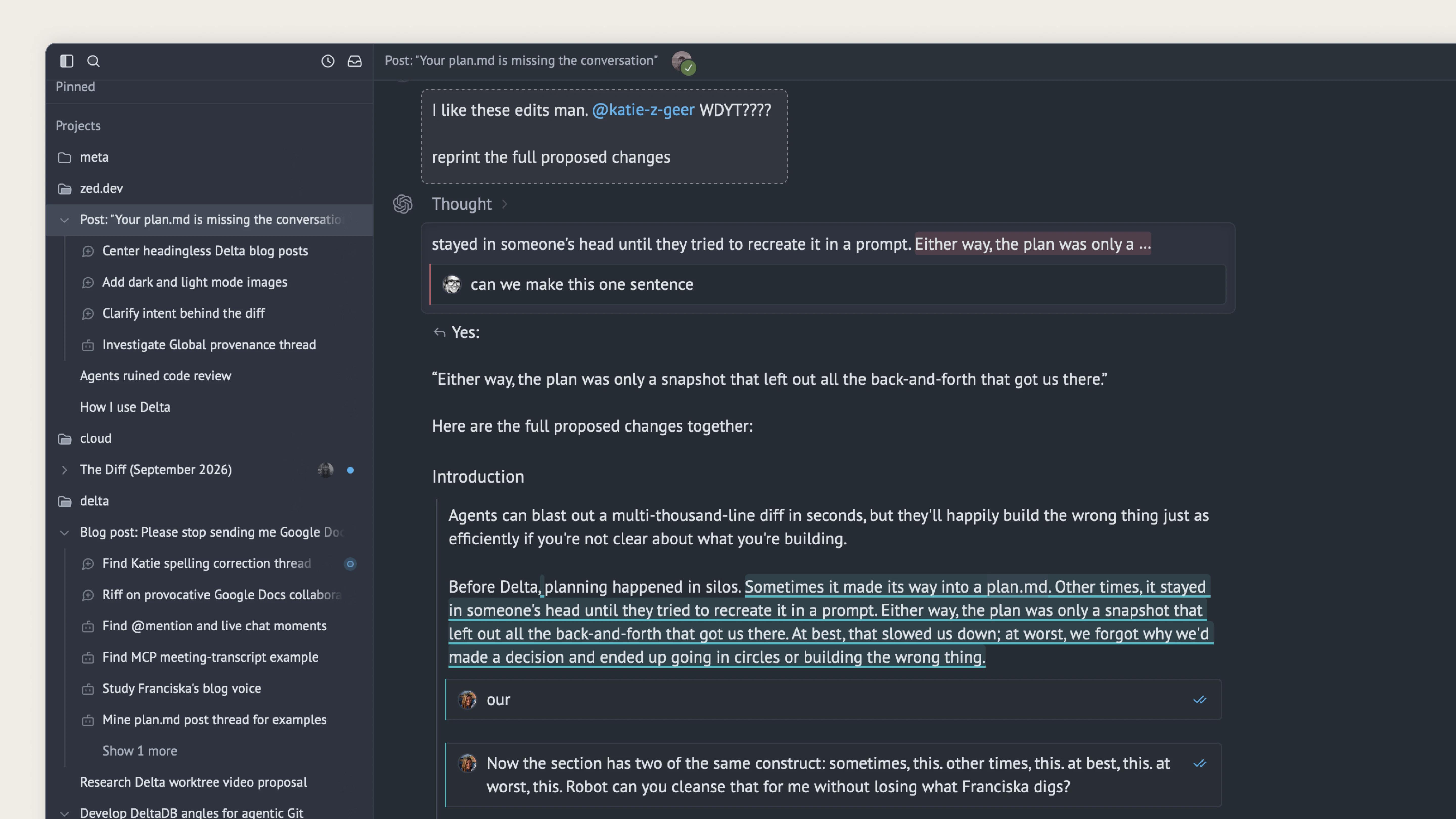Screen dimensions: 1456x819
Task: Click the cloud folder icon
Action: [x=64, y=439]
